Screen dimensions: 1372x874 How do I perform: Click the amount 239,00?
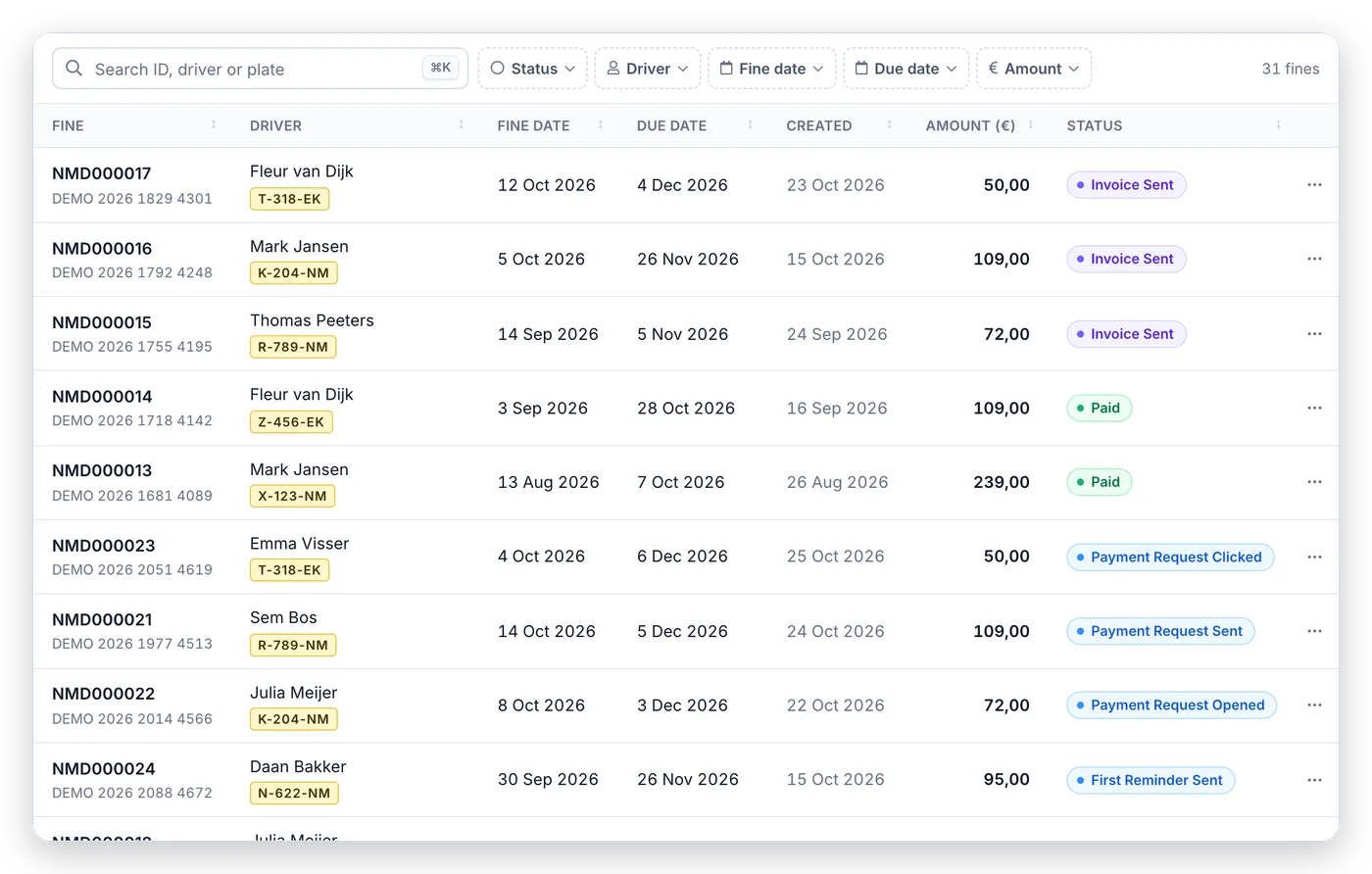1001,482
